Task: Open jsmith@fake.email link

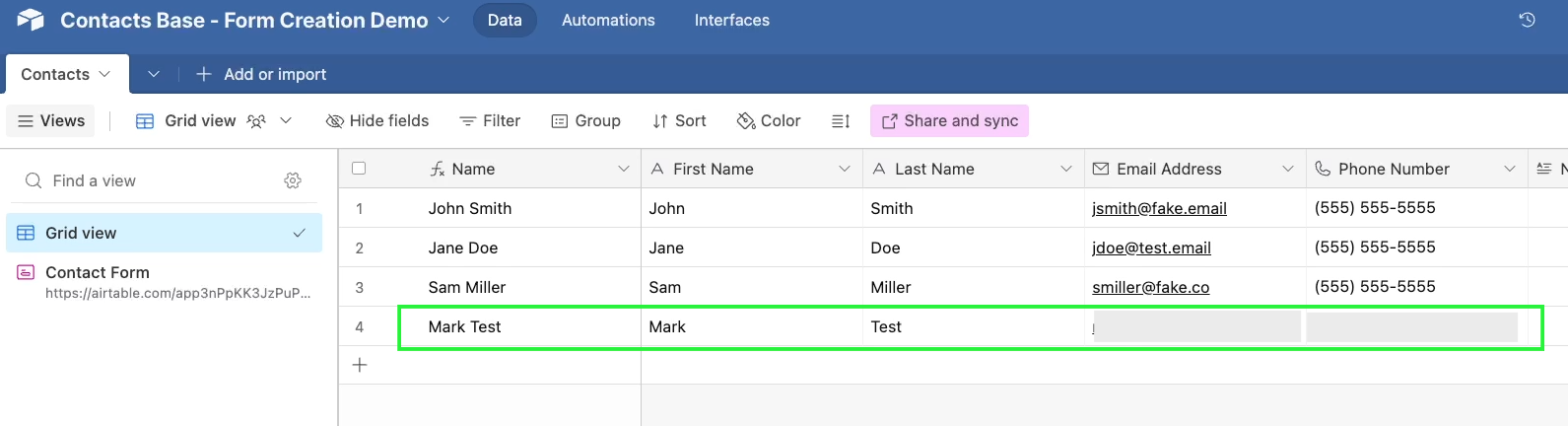Action: (1159, 209)
